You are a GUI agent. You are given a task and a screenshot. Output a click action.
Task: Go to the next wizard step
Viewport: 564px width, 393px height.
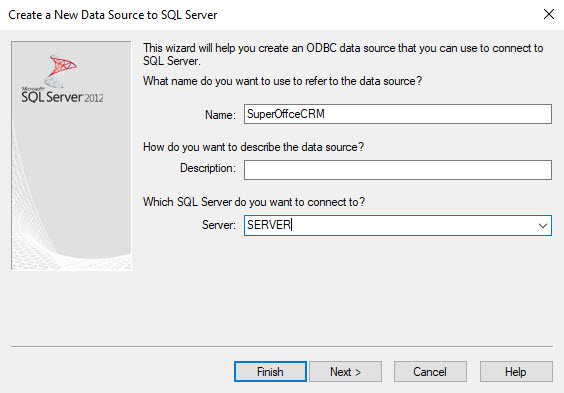pos(345,371)
